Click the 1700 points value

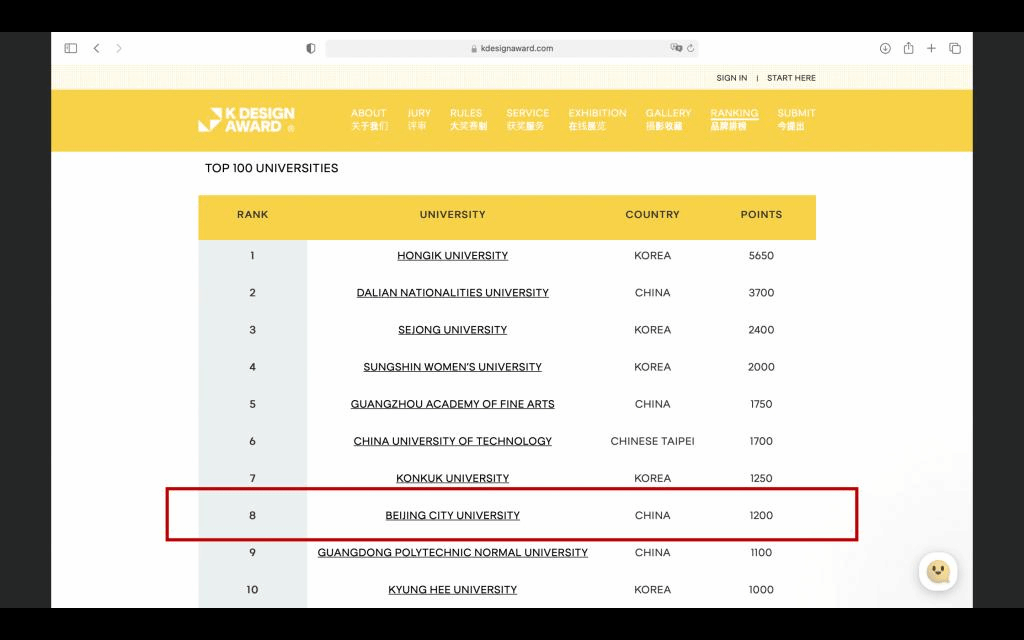[x=761, y=441]
